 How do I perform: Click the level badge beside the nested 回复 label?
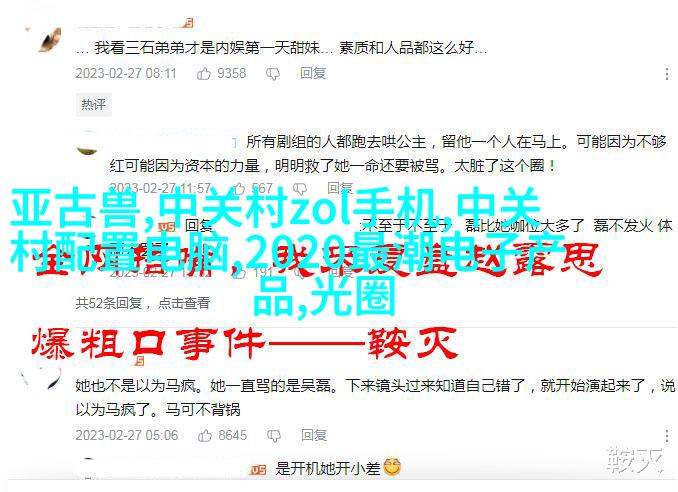[x=166, y=226]
